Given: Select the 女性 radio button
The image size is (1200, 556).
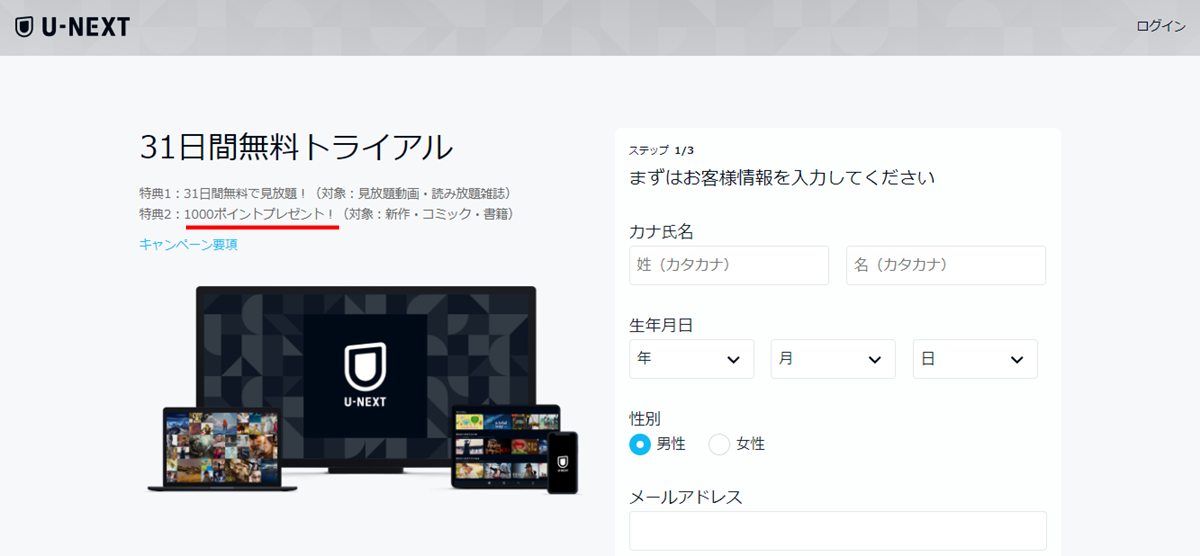Looking at the screenshot, I should (719, 444).
